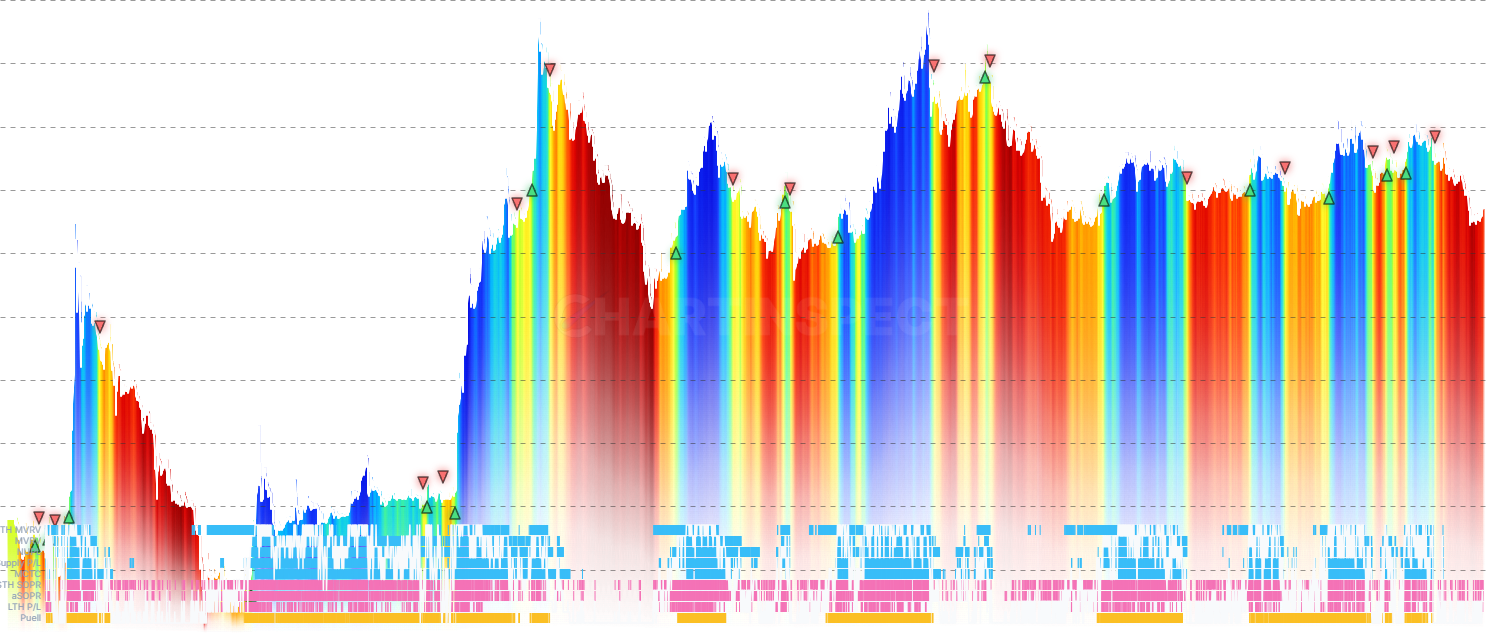Select the rightmost red sell marker near the chart edge
The width and height of the screenshot is (1490, 633).
coord(1437,133)
